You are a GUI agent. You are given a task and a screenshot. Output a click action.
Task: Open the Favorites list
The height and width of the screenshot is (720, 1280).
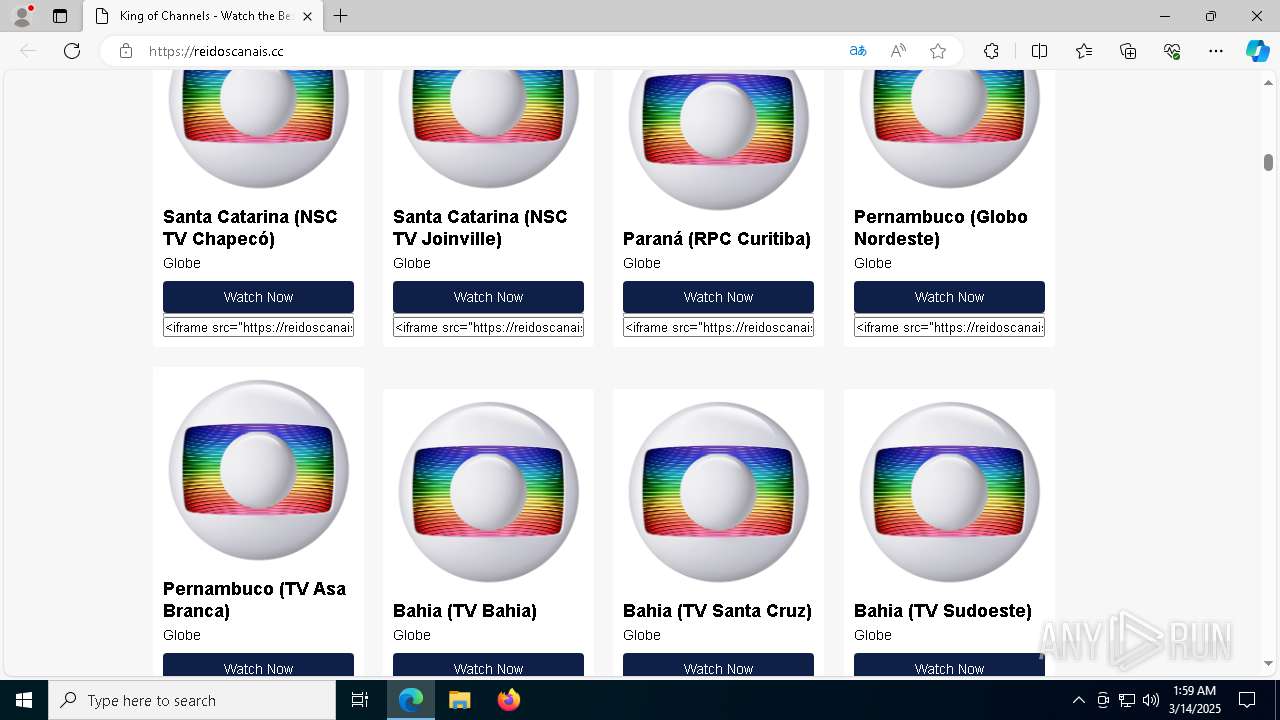[1084, 51]
